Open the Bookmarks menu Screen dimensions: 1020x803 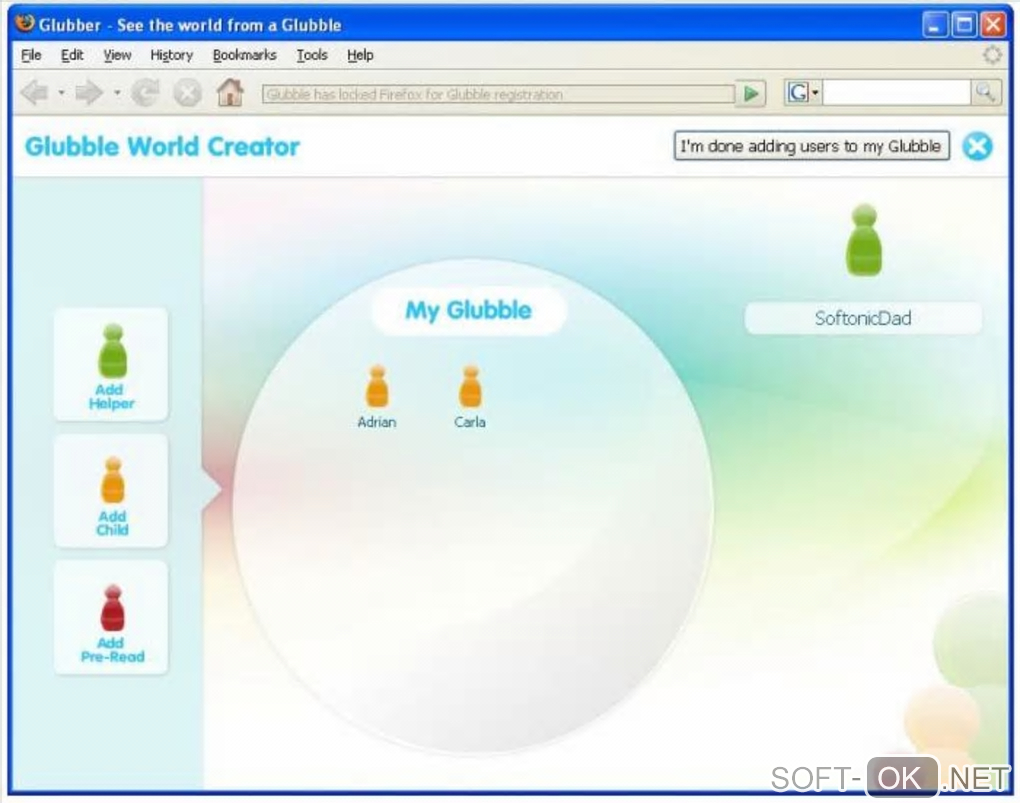245,55
